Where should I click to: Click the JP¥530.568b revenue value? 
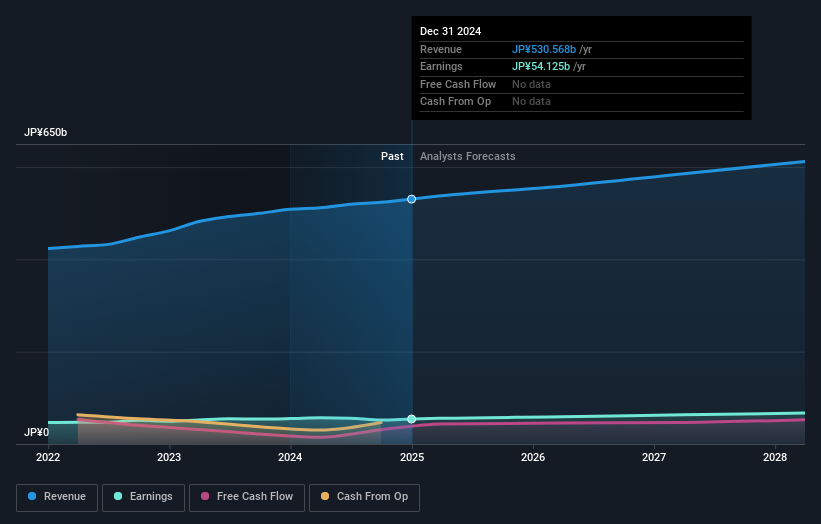544,49
